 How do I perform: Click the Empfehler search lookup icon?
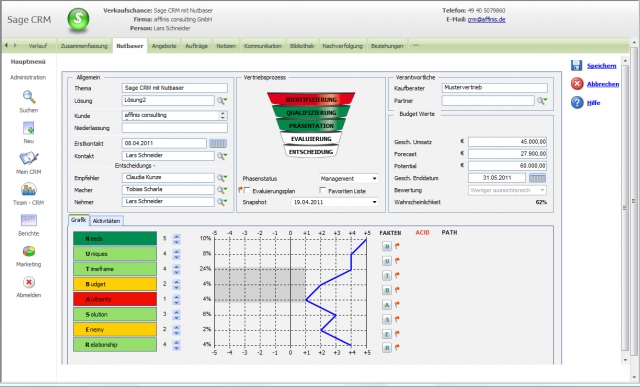click(x=222, y=178)
